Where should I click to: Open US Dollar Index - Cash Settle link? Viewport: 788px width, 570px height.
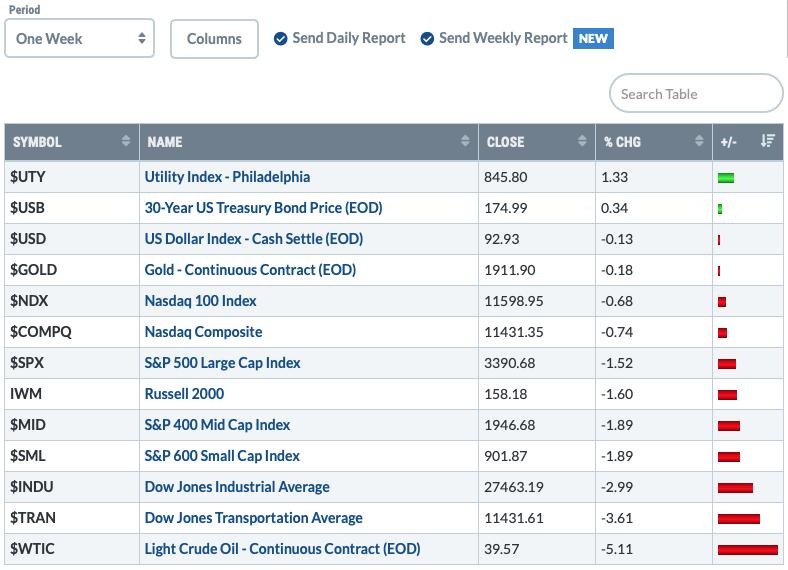[x=254, y=239]
